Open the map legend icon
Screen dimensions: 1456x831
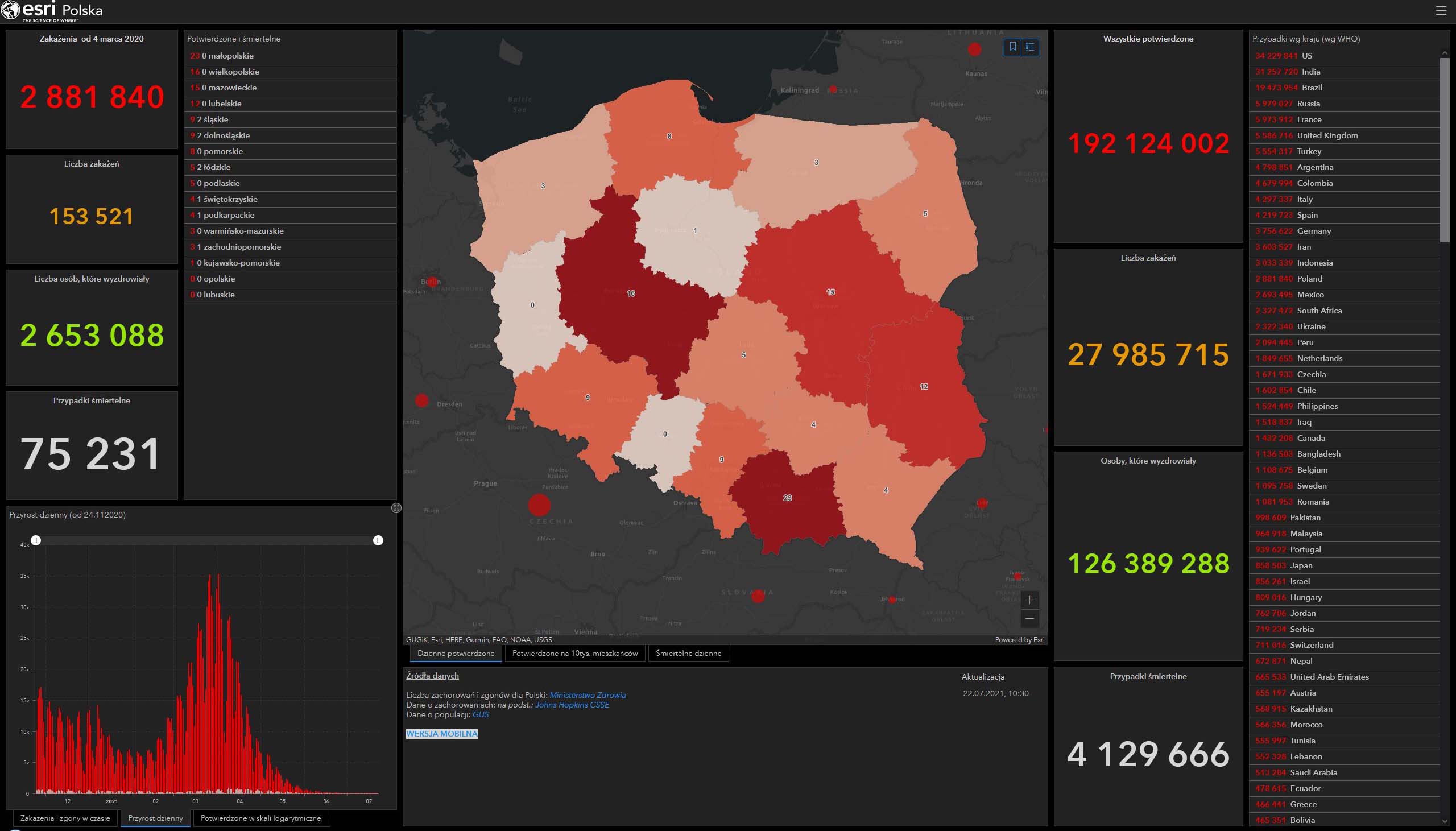pyautogui.click(x=1030, y=47)
